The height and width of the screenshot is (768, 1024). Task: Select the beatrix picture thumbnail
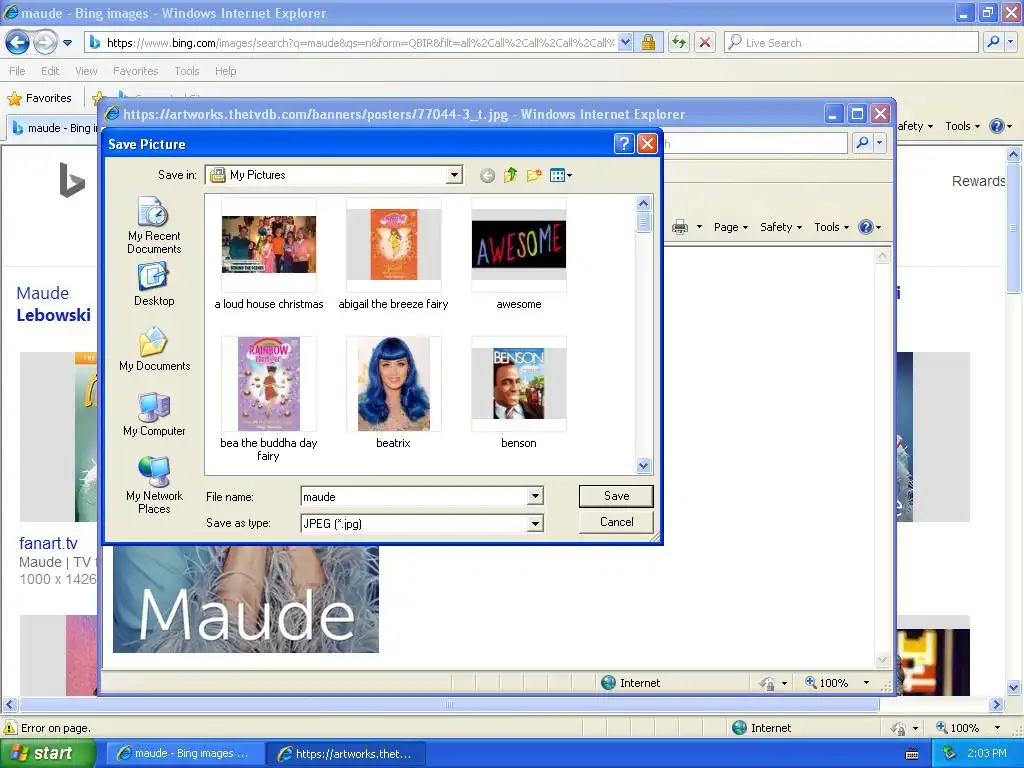click(x=393, y=392)
